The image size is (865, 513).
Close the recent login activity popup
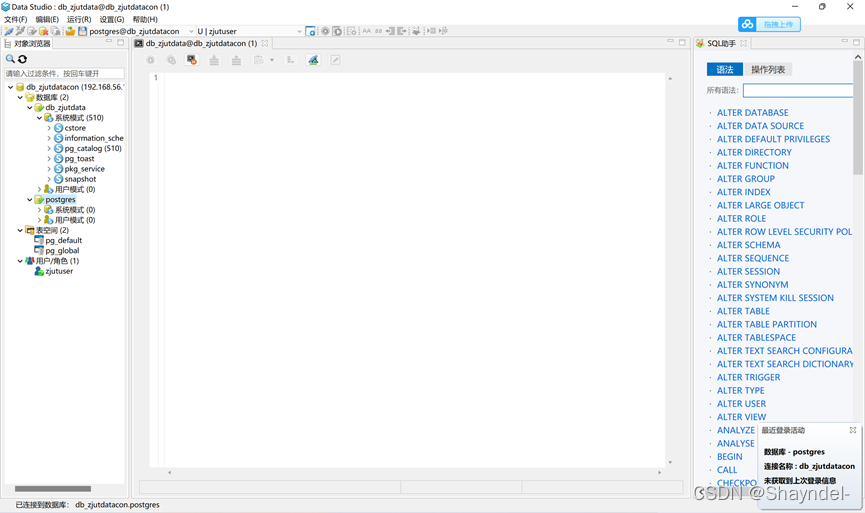(852, 430)
